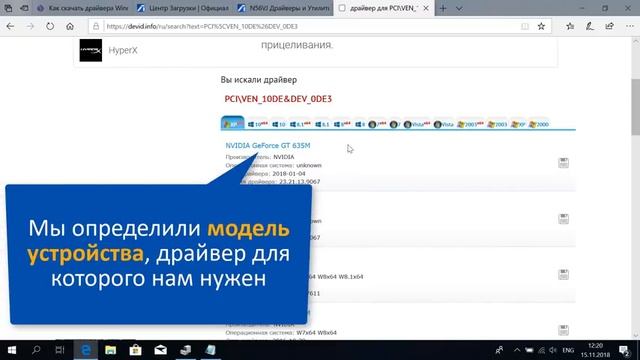Select the Vista 32-bit filter
This screenshot has height=360, width=640.
(443, 124)
